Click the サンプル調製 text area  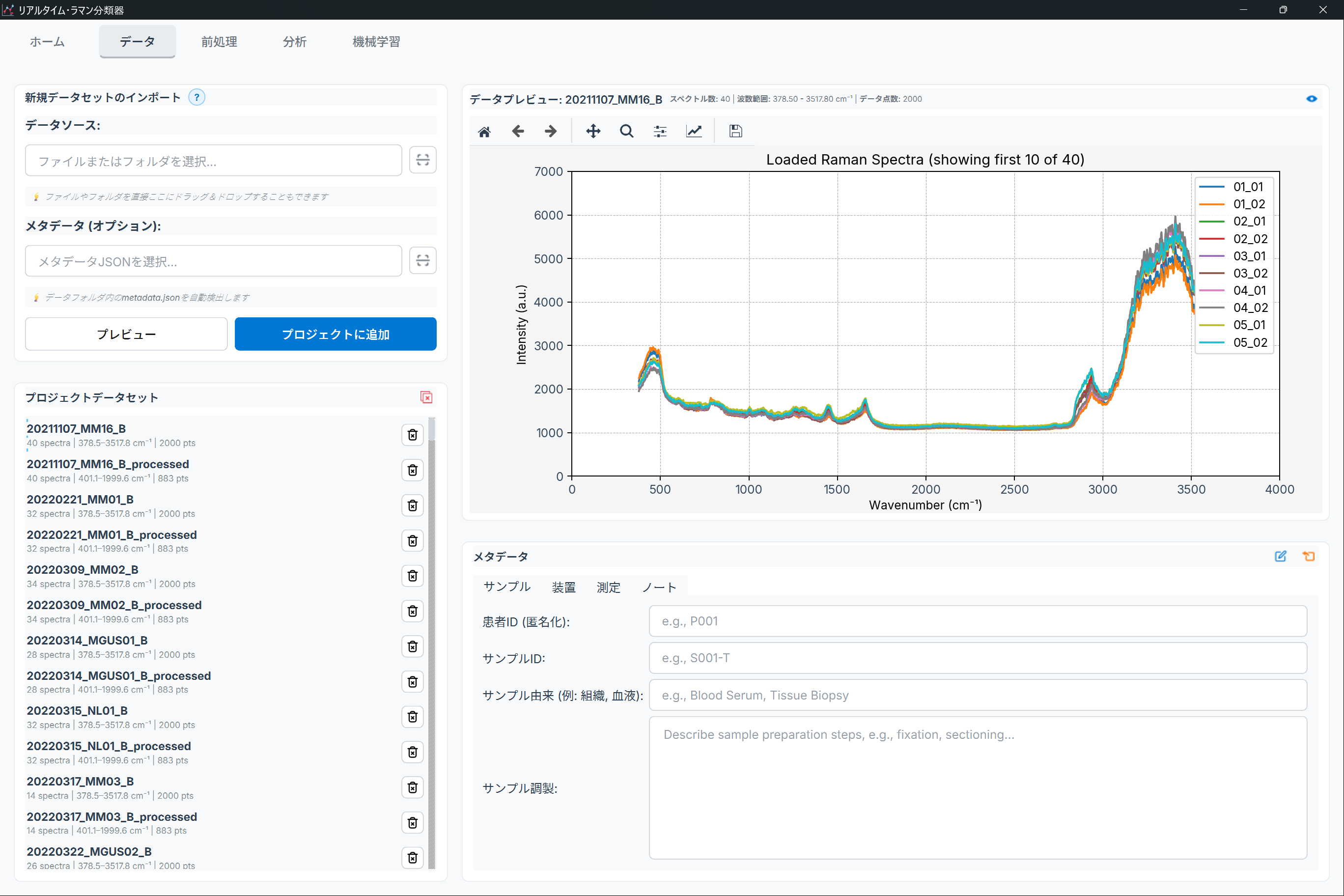click(978, 788)
